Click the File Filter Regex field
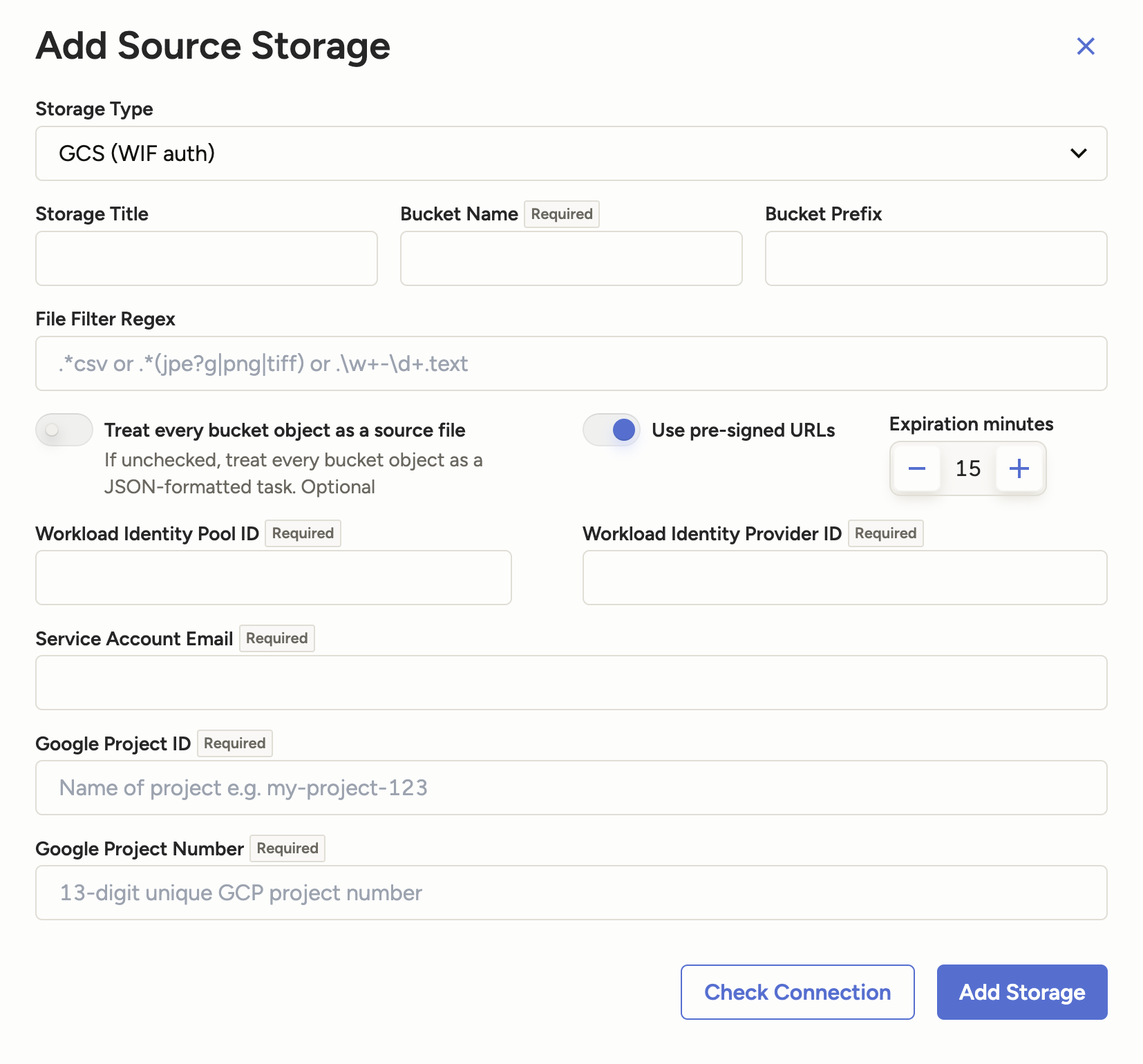Screen dimensions: 1143x1064 [x=571, y=363]
